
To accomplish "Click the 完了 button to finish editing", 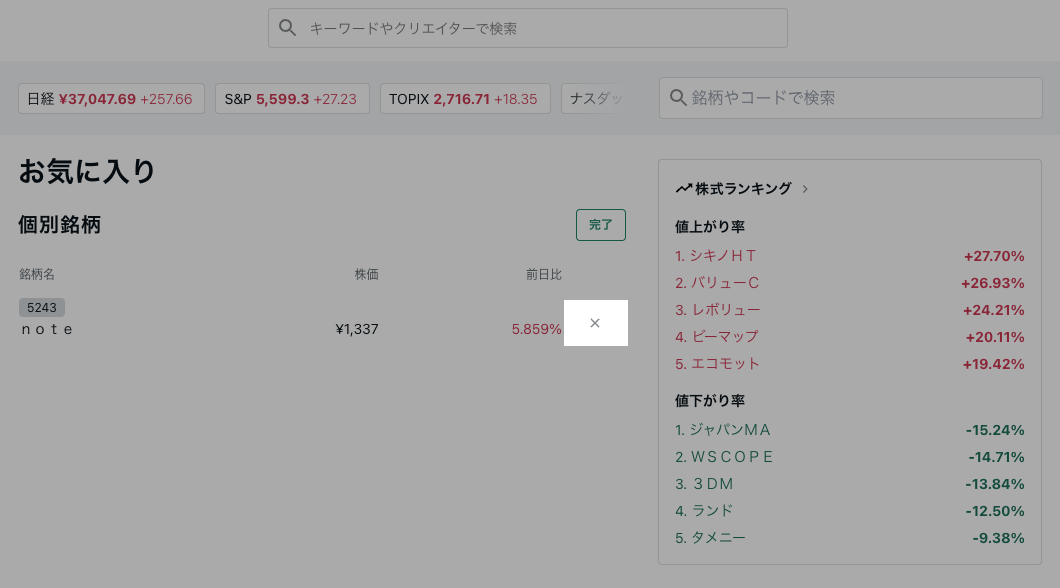I will [x=600, y=225].
